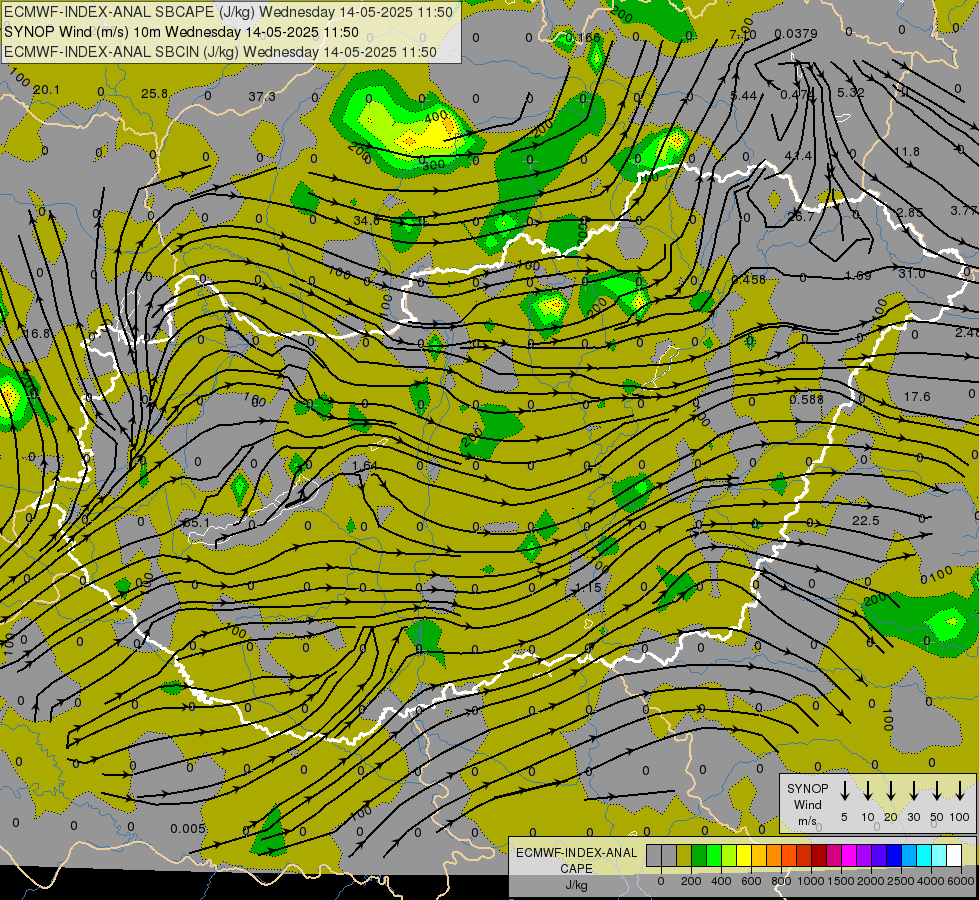
Task: Click the SBCIN title line at top
Action: click(x=220, y=52)
